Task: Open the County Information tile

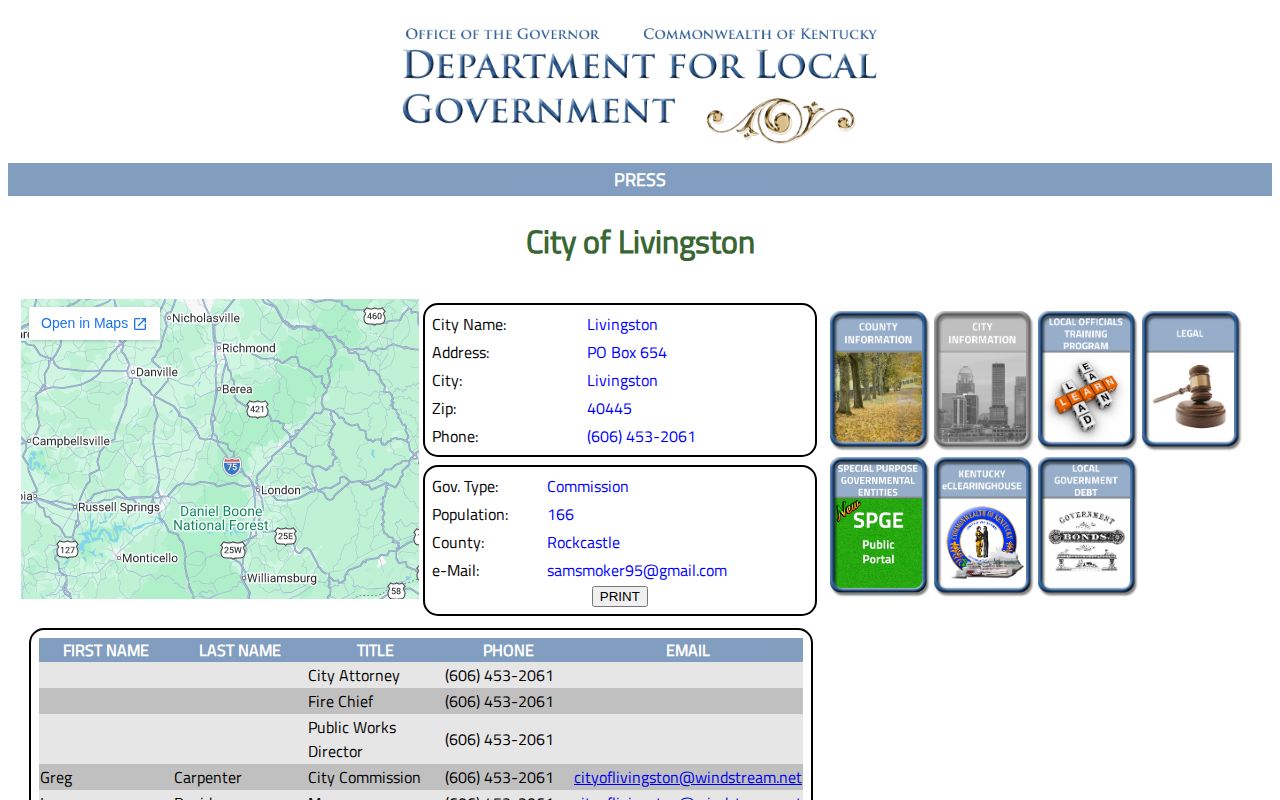Action: click(878, 379)
